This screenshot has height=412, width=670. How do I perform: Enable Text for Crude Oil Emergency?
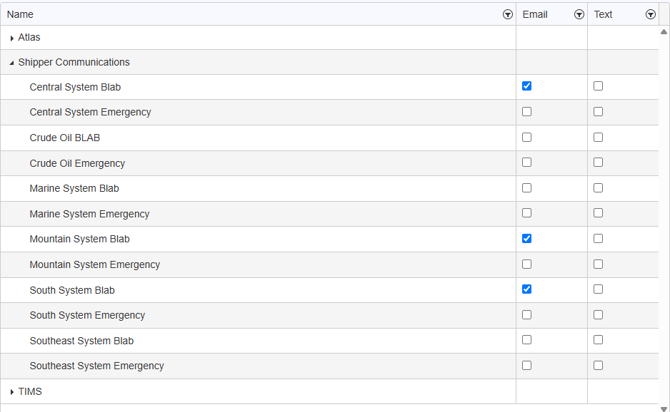pos(598,162)
